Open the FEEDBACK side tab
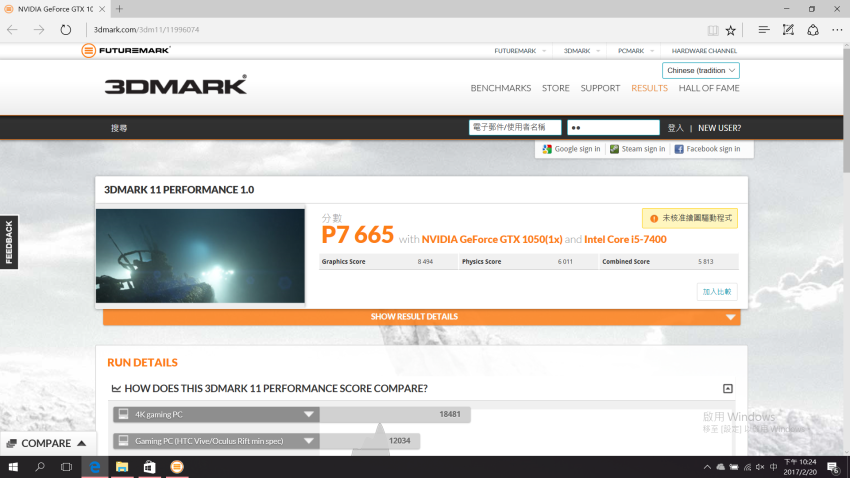850x478 pixels. [x=9, y=242]
